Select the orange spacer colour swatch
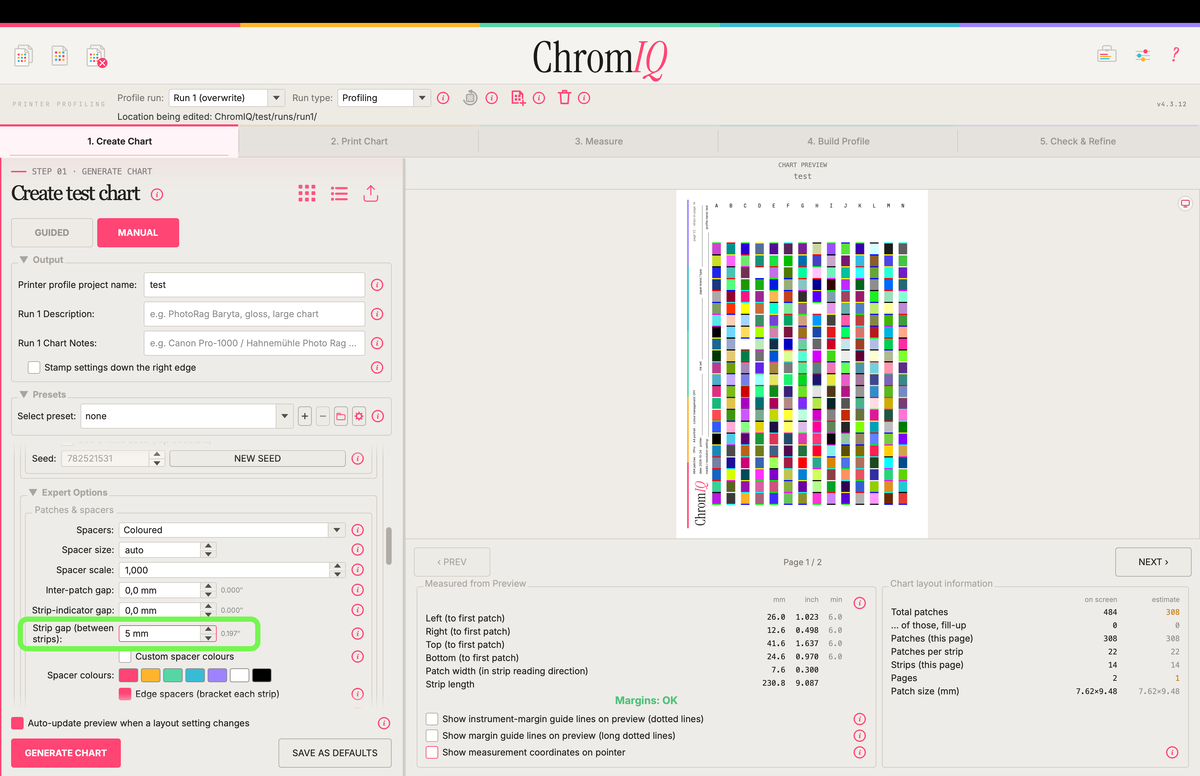The width and height of the screenshot is (1200, 776). point(151,676)
